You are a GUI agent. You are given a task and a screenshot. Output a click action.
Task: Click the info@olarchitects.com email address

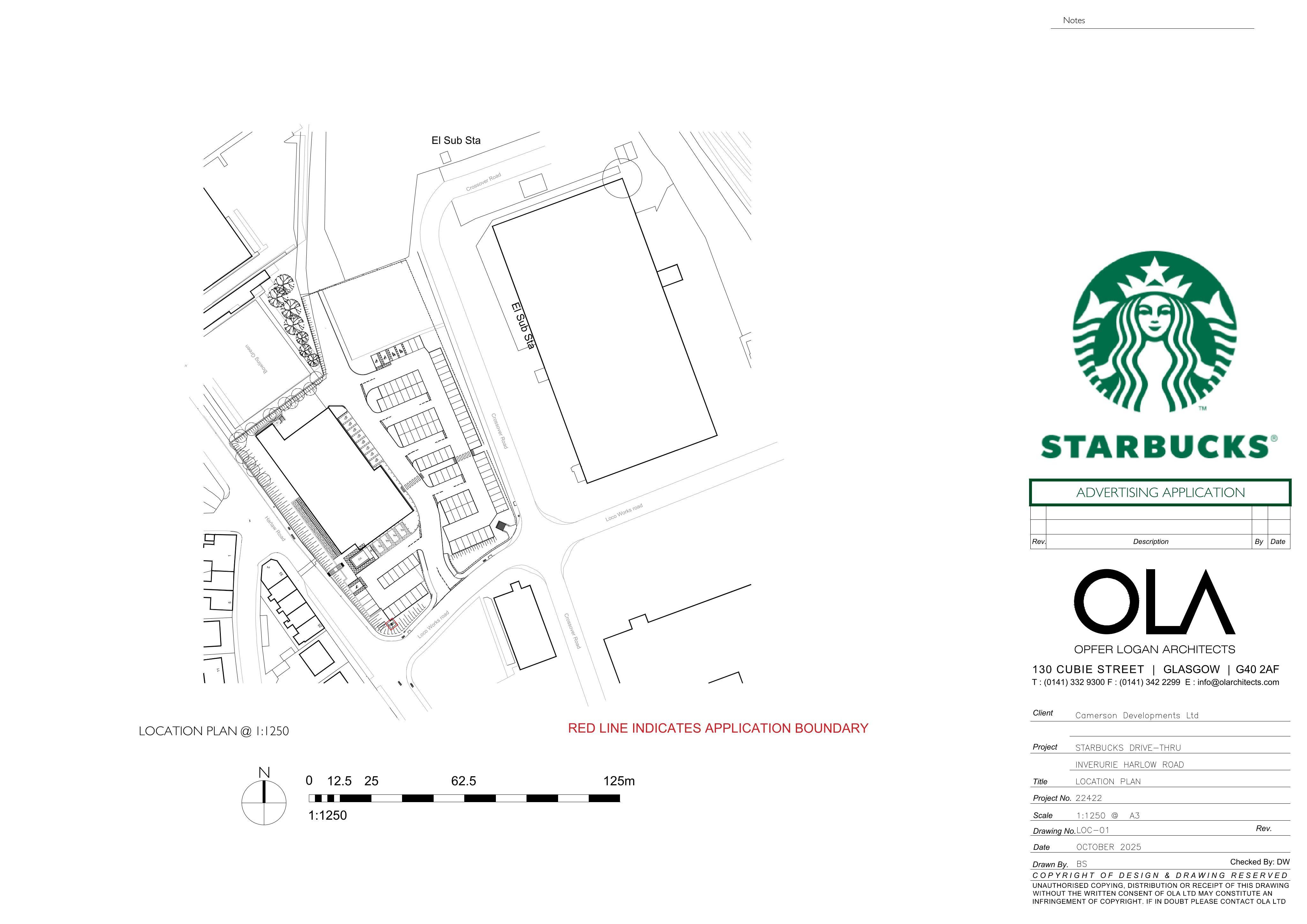[1238, 682]
